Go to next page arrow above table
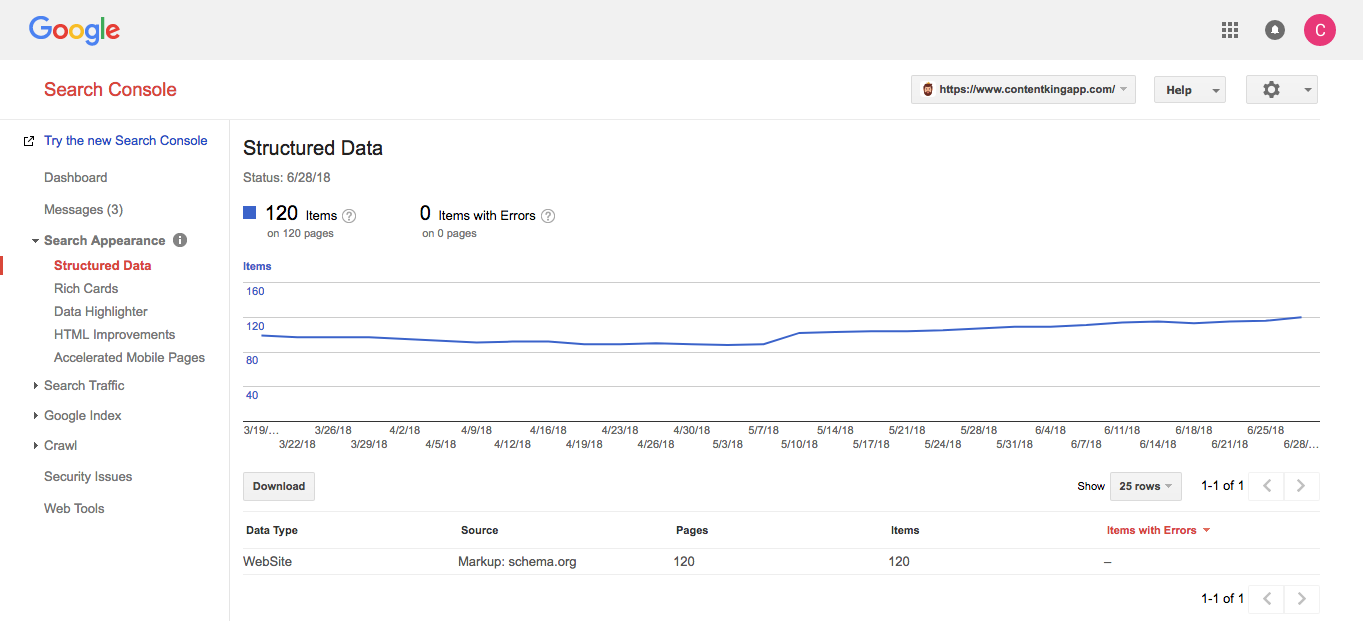The width and height of the screenshot is (1363, 621). (x=1301, y=486)
